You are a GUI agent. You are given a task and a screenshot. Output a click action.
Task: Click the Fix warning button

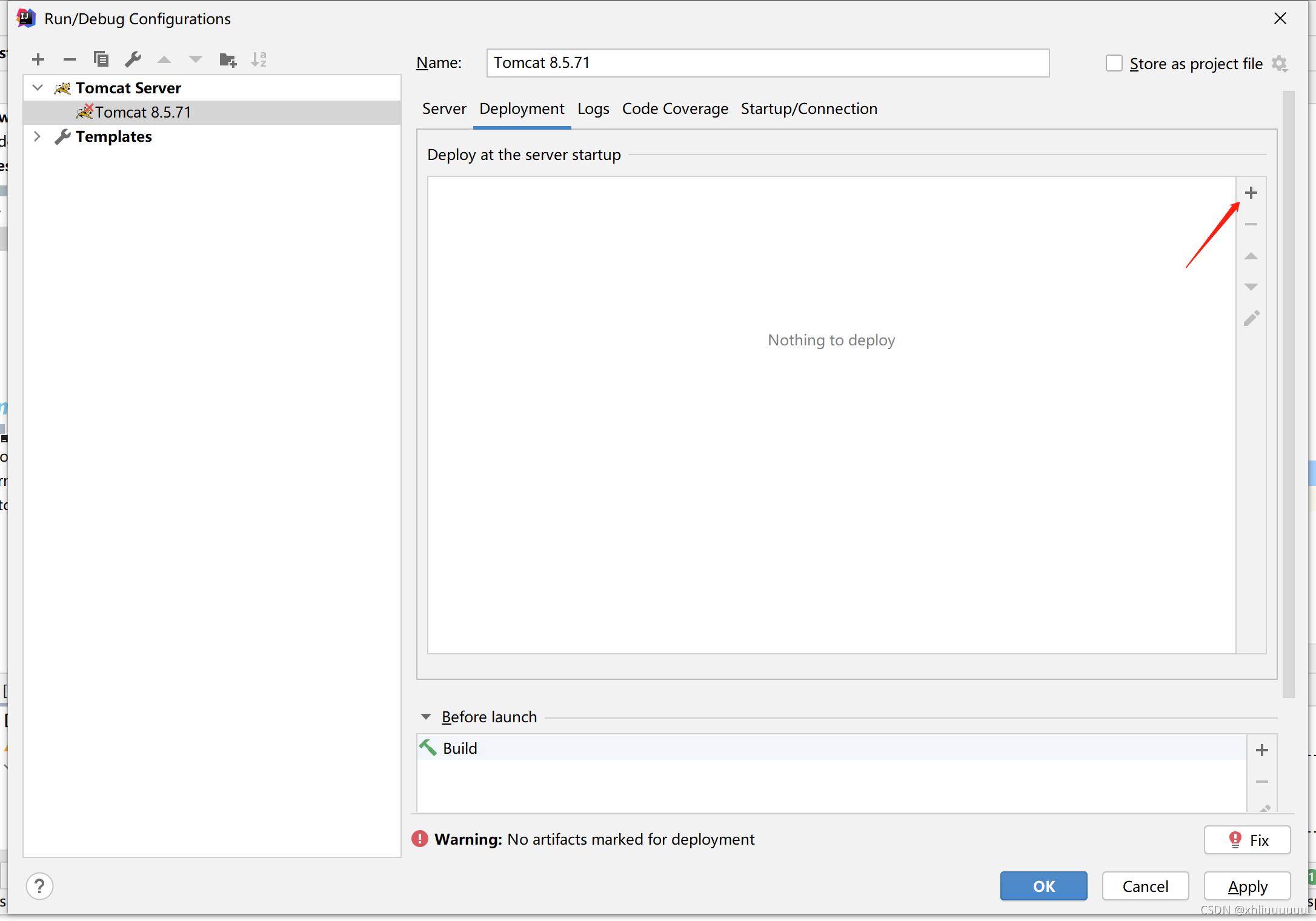pyautogui.click(x=1248, y=840)
